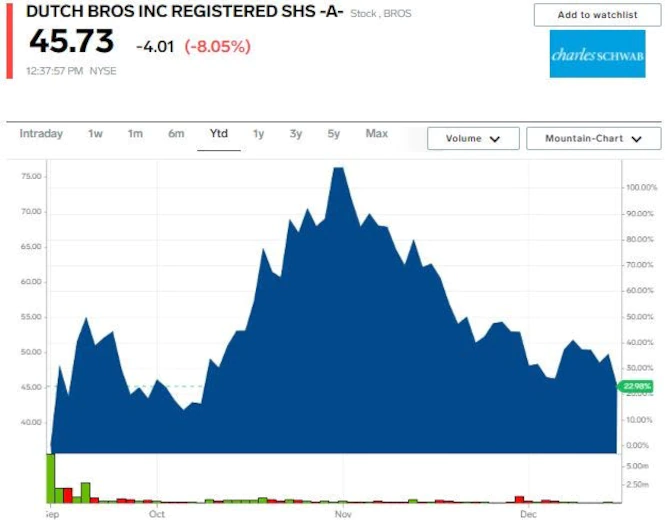
Task: Open the Charles Schwab ad banner
Action: [597, 54]
